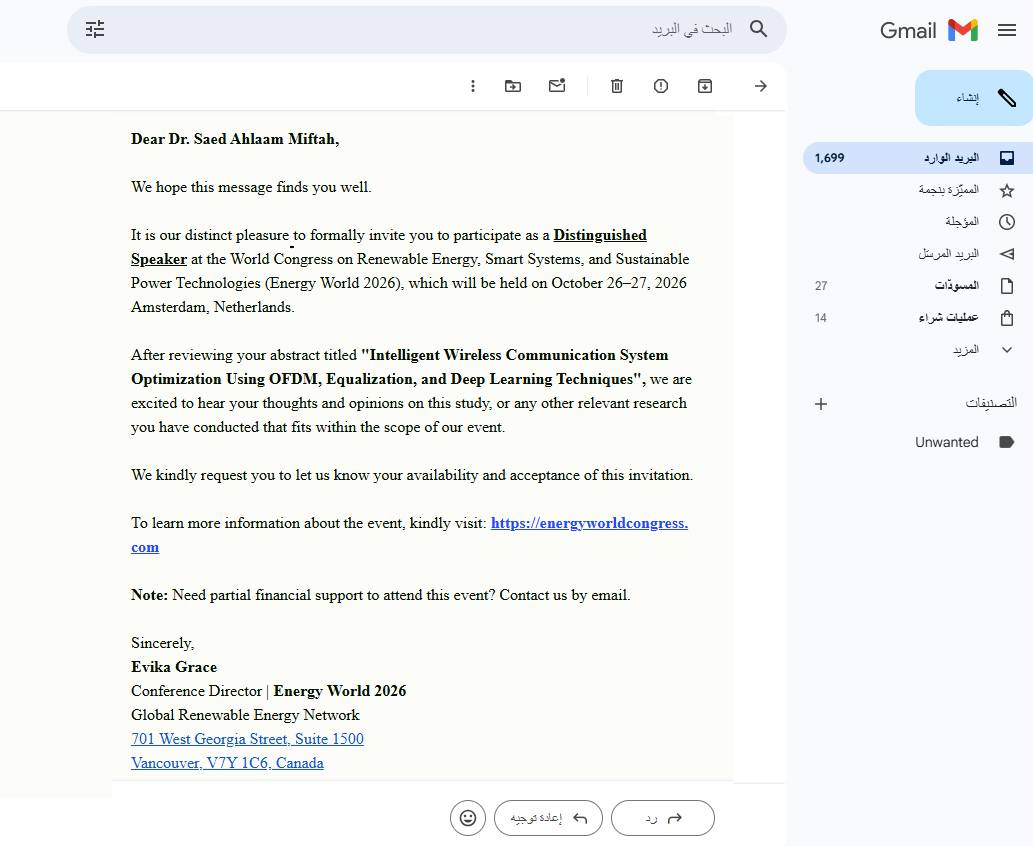The width and height of the screenshot is (1033, 846).
Task: Open the three-dot more options menu
Action: (473, 86)
